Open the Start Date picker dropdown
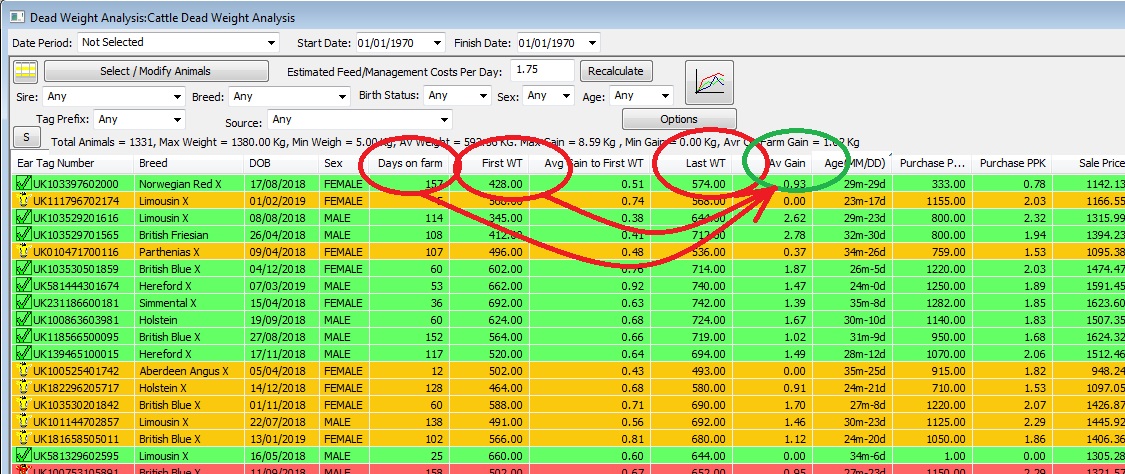Screen dimensions: 1125x474 pyautogui.click(x=438, y=44)
